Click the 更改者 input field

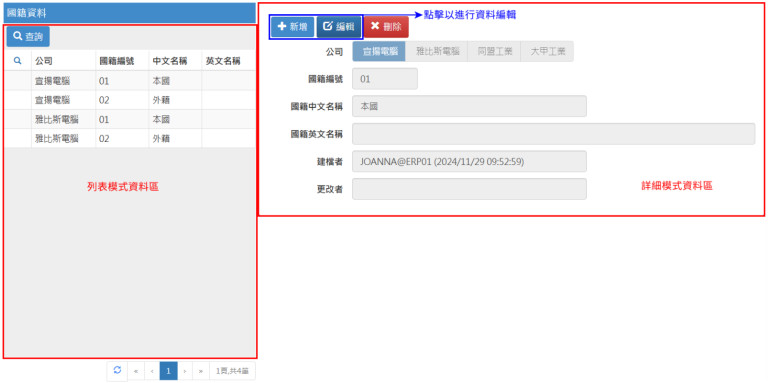469,189
